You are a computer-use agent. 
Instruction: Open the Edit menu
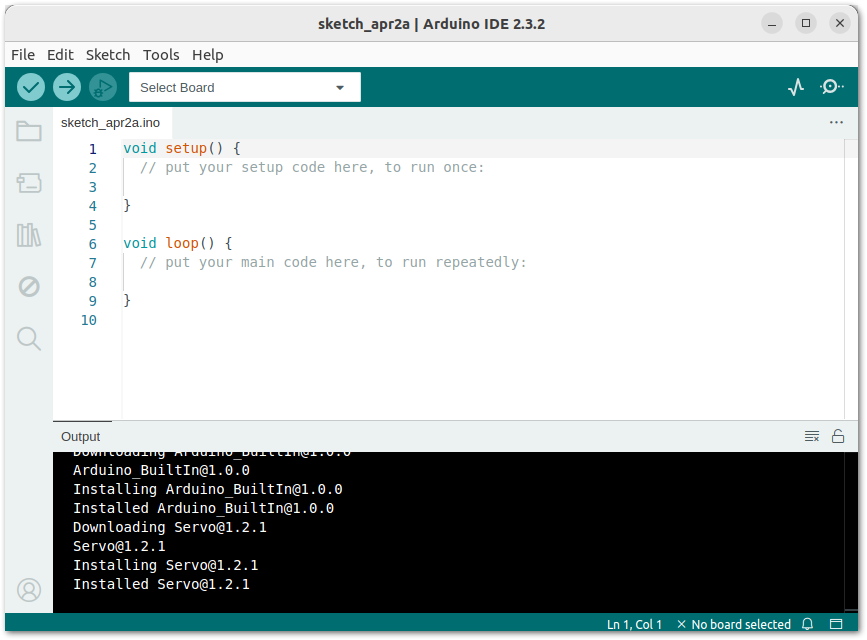60,55
